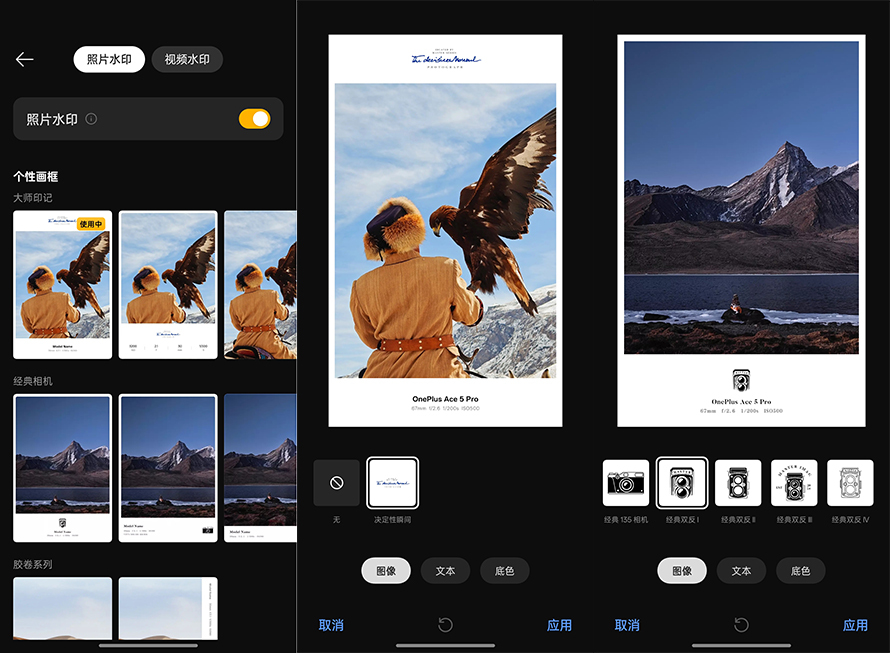Image resolution: width=890 pixels, height=653 pixels.
Task: Click OnePlus Ace 5 Pro text under eagle
Action: [446, 399]
